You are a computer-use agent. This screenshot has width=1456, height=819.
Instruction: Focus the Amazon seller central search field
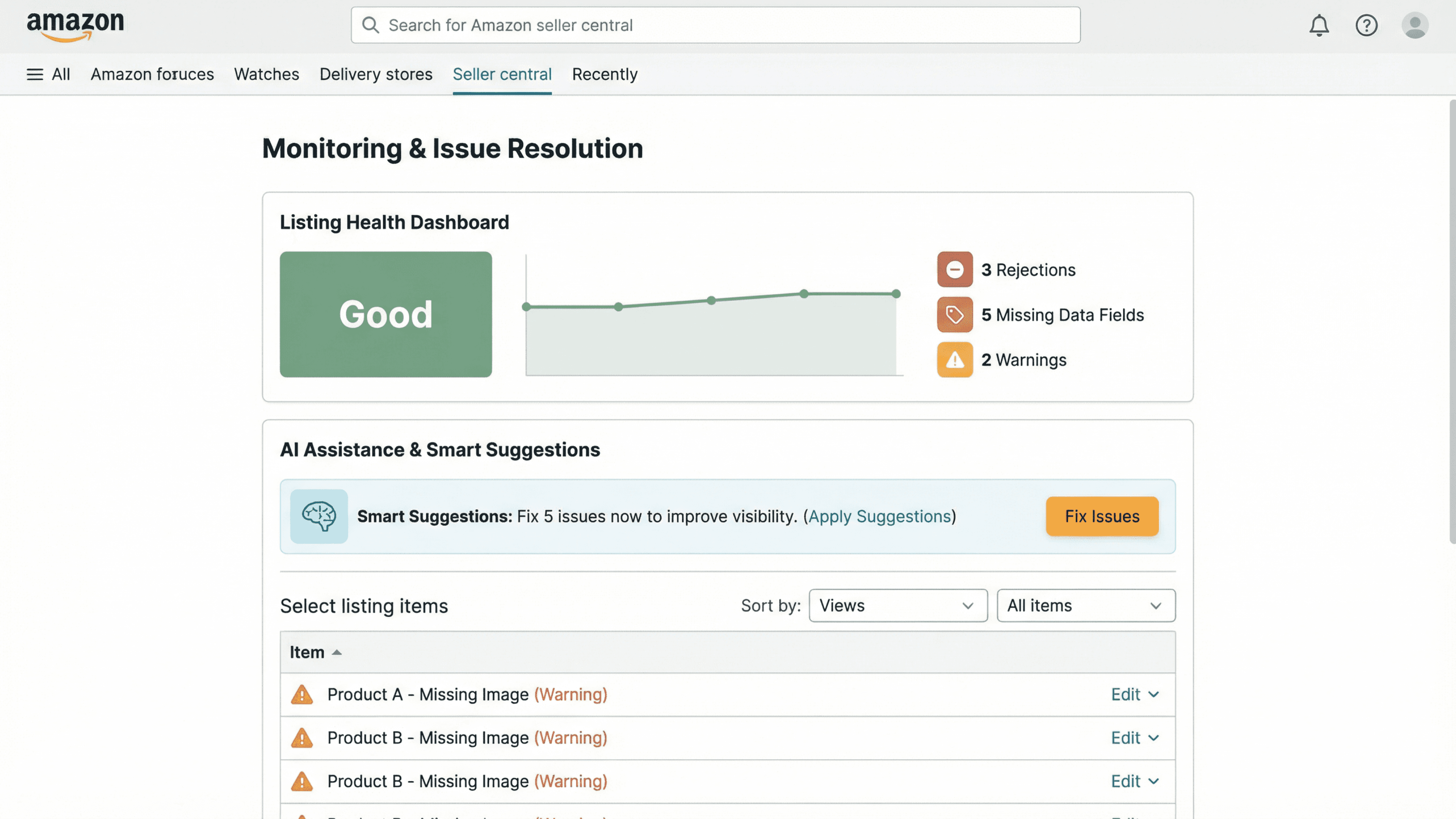715,25
